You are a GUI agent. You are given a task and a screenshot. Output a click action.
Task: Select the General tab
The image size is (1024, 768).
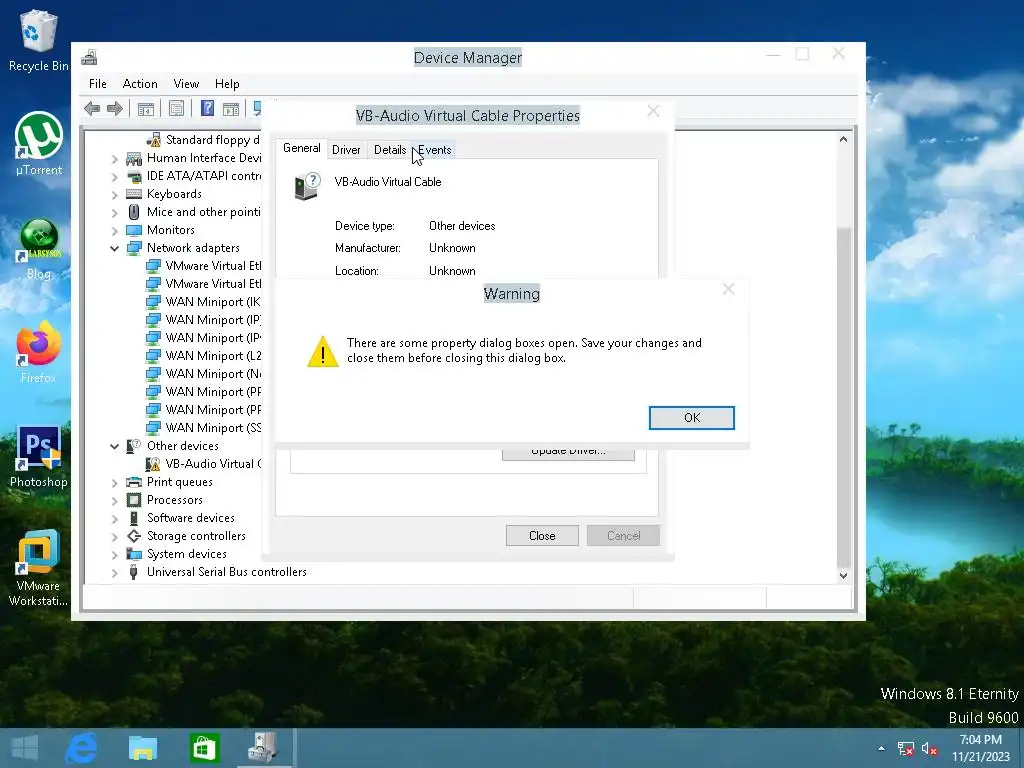pyautogui.click(x=301, y=148)
